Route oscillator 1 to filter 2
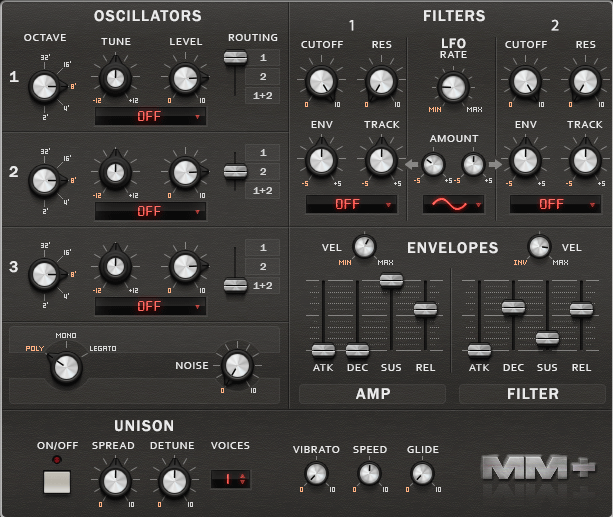This screenshot has height=517, width=613. pyautogui.click(x=263, y=77)
